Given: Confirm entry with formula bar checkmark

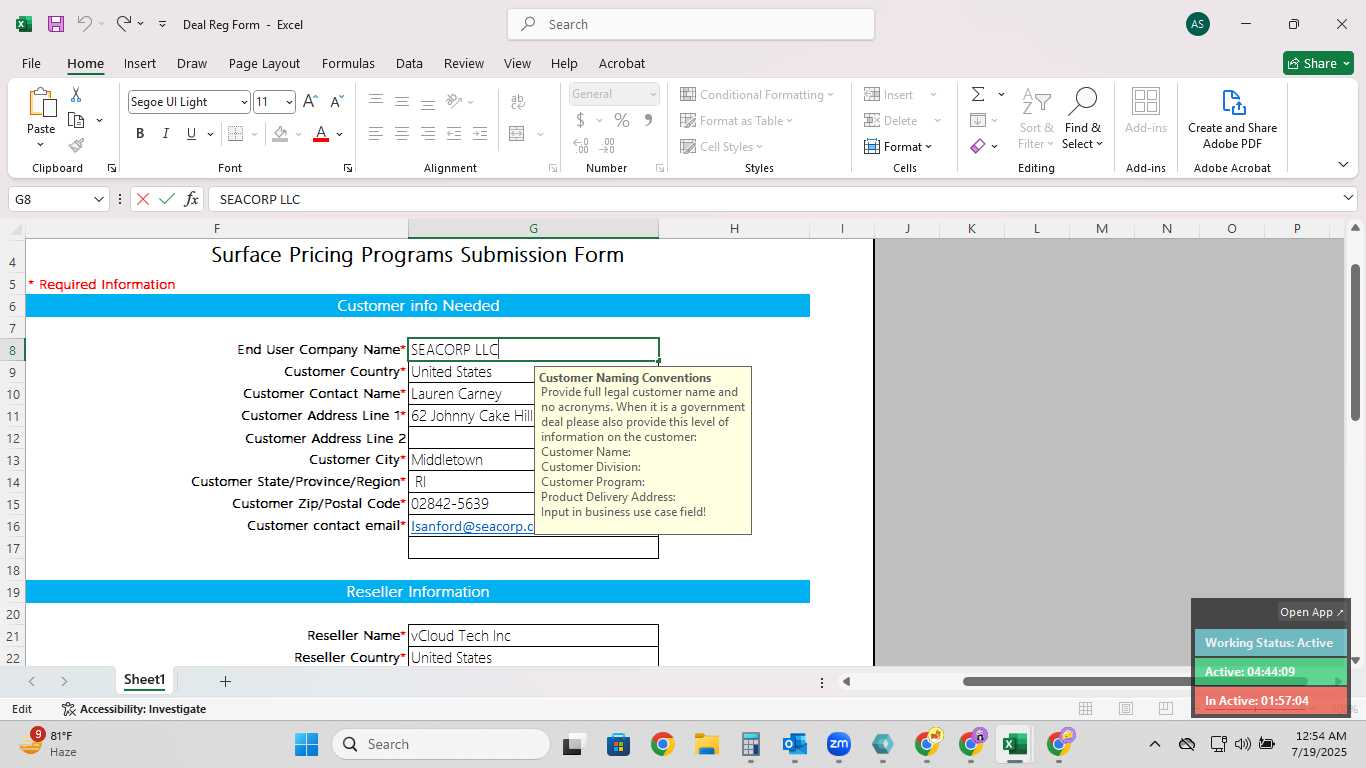Looking at the screenshot, I should (167, 199).
